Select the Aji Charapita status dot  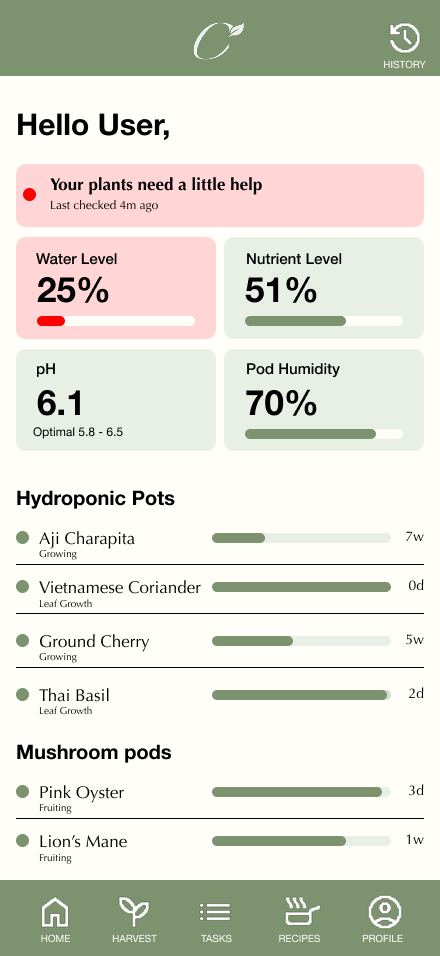(x=23, y=538)
